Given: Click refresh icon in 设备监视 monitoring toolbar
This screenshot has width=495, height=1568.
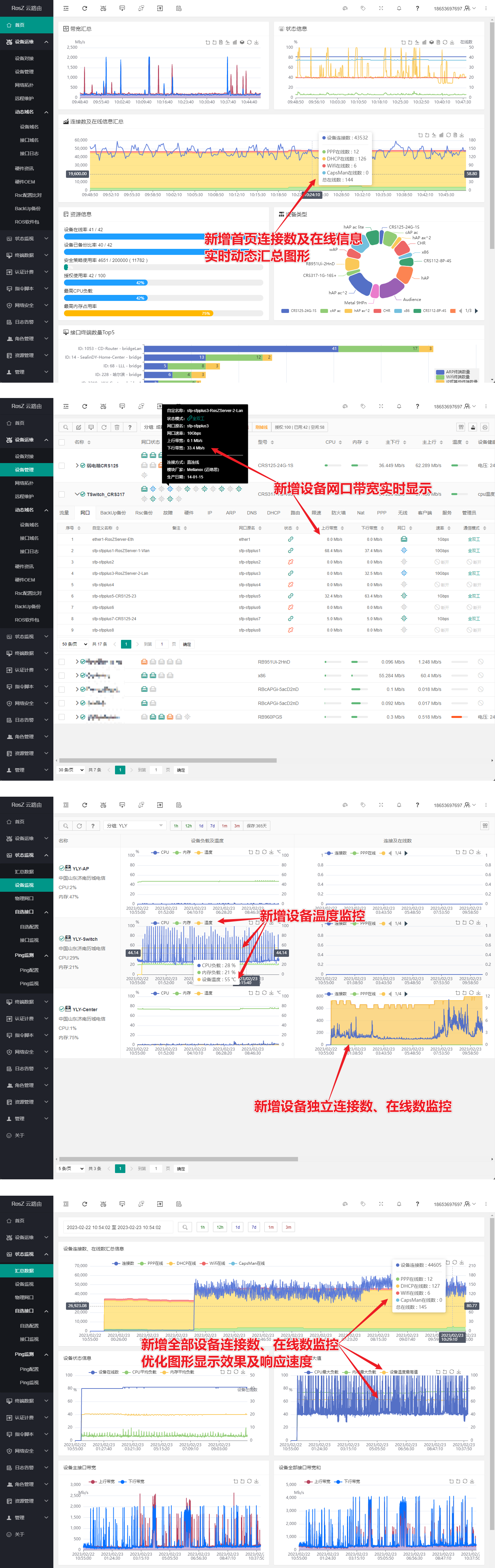Looking at the screenshot, I should (x=79, y=826).
